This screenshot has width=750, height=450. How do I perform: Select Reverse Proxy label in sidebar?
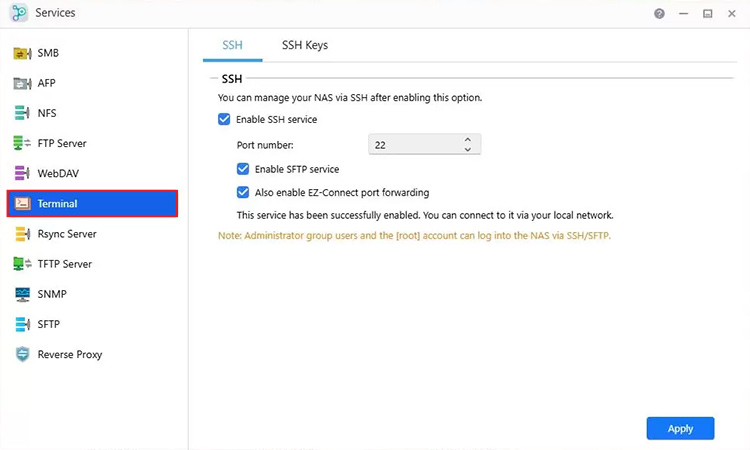click(70, 354)
